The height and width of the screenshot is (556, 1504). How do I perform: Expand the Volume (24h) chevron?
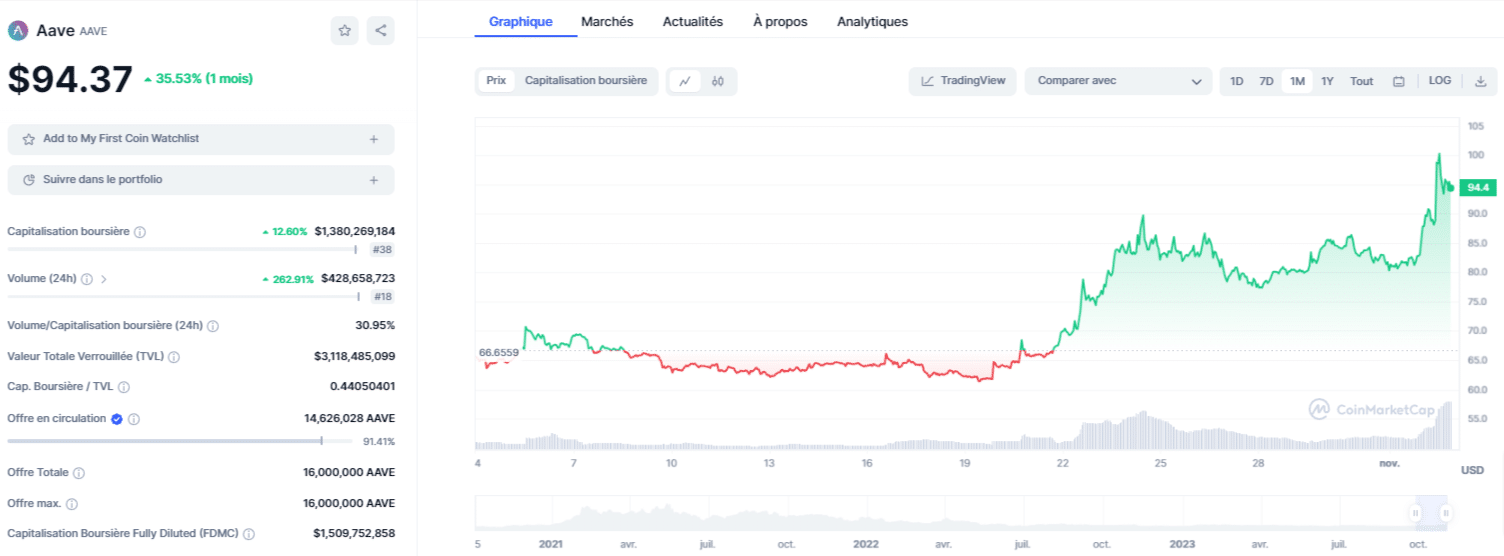104,279
